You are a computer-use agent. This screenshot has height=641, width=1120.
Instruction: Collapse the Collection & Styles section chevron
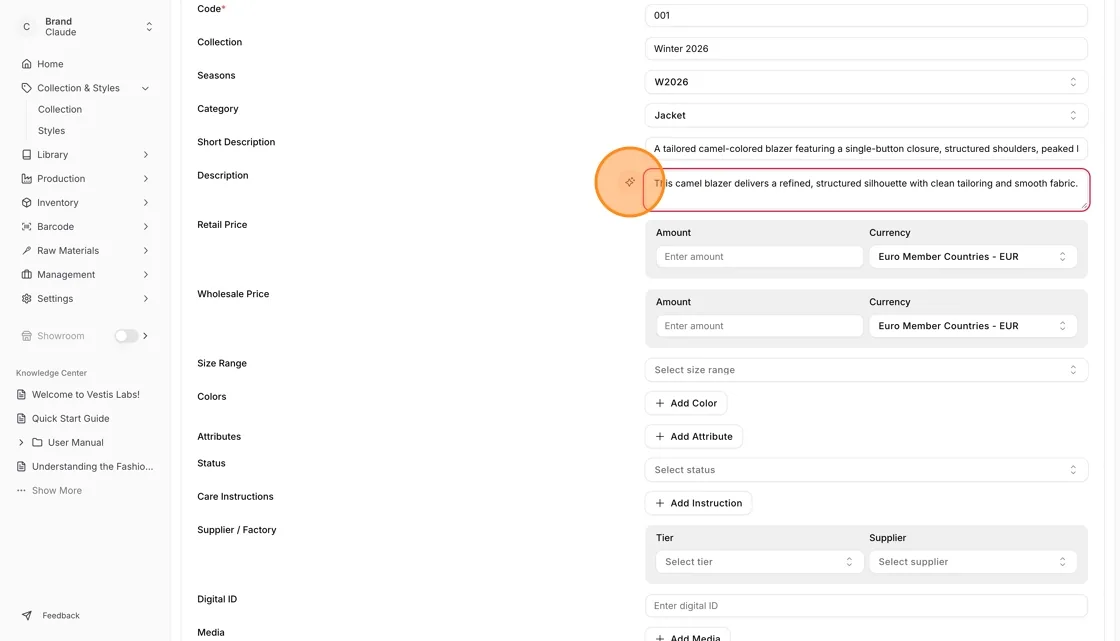coord(145,89)
